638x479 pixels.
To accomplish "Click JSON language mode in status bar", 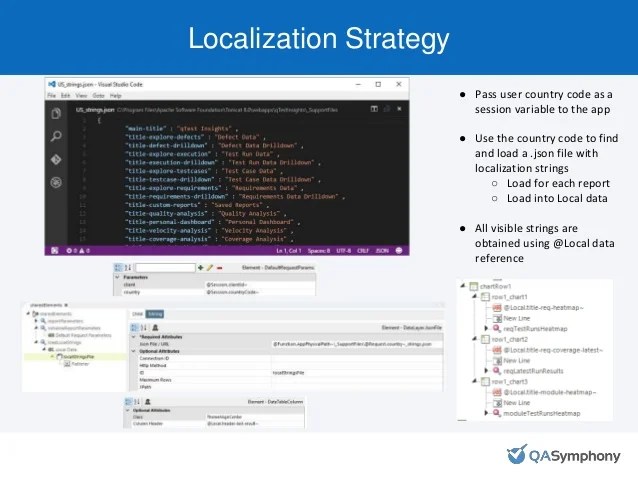I will coord(382,251).
